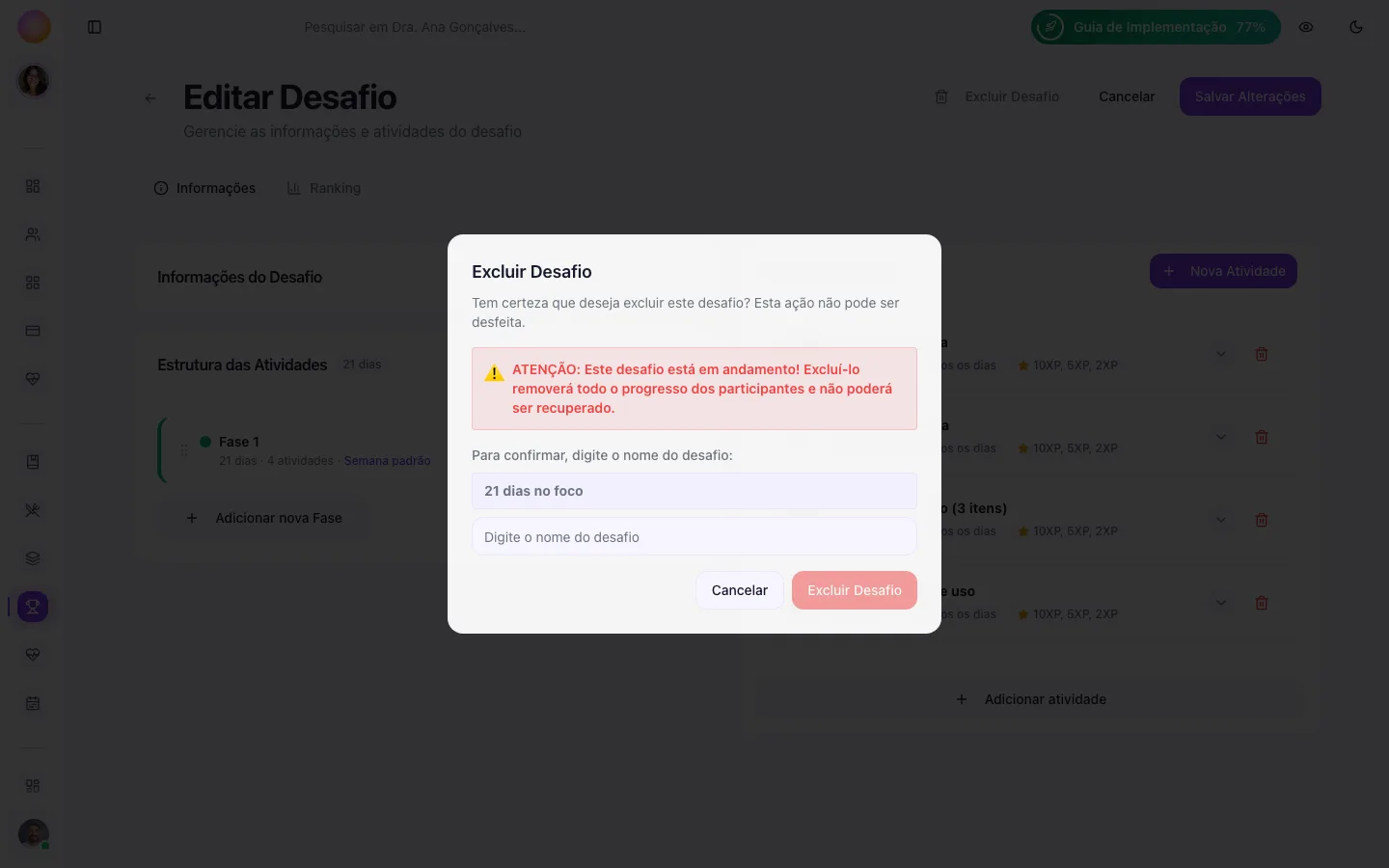Toggle the eye preview icon

(1306, 27)
